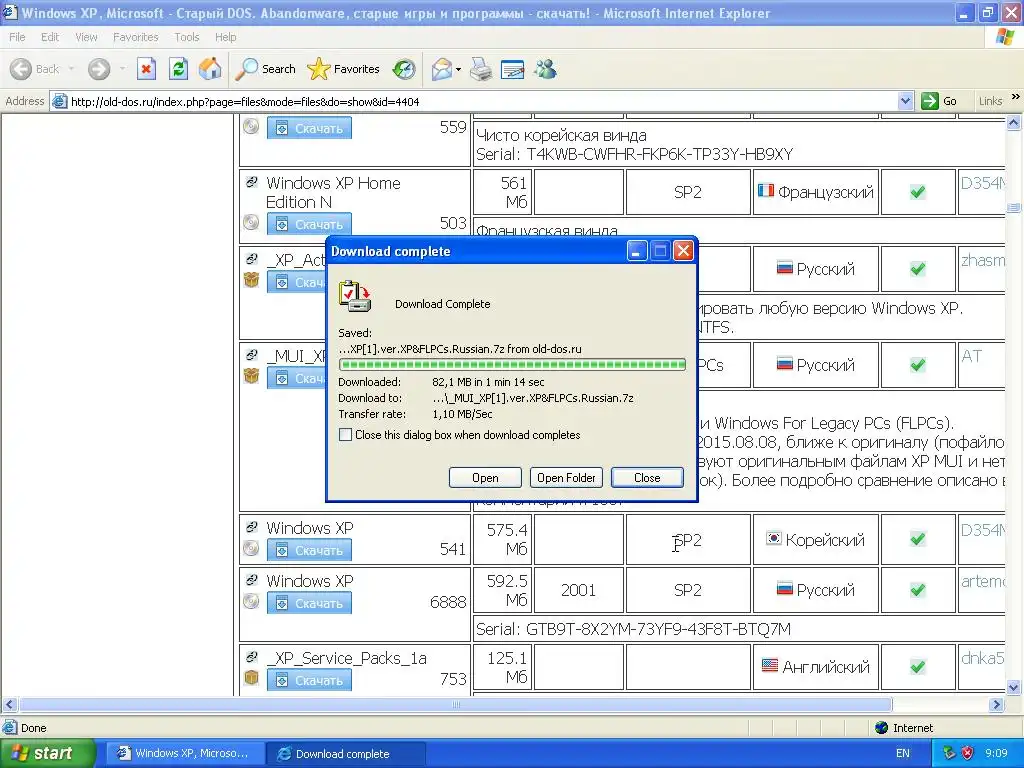Click the Windows Start button

pyautogui.click(x=47, y=753)
